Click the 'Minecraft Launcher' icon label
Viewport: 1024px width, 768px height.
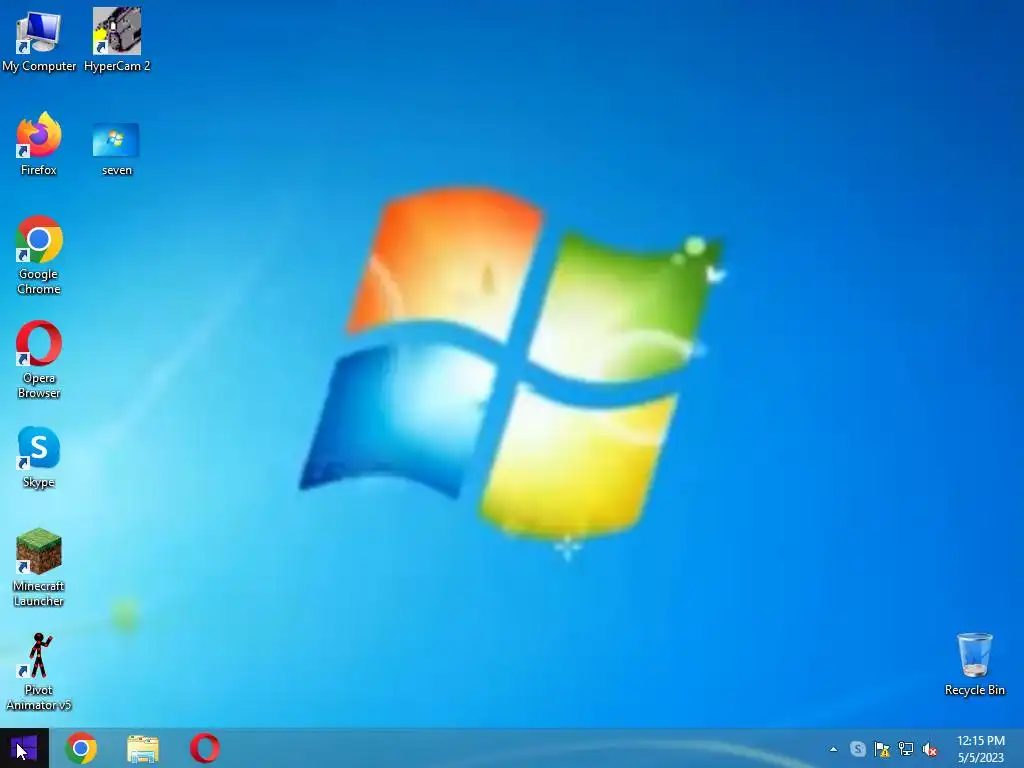point(39,593)
